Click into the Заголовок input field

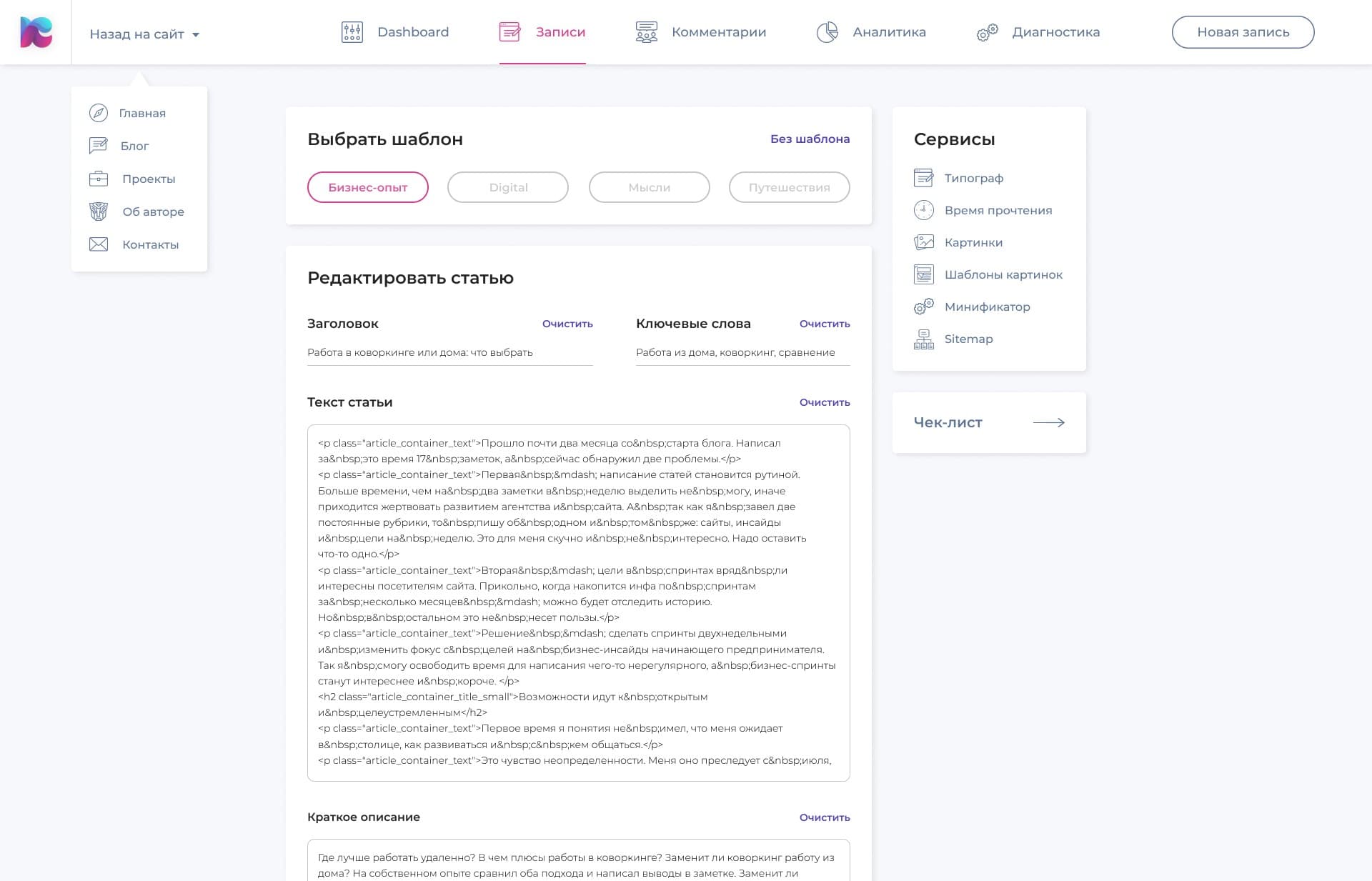click(449, 352)
